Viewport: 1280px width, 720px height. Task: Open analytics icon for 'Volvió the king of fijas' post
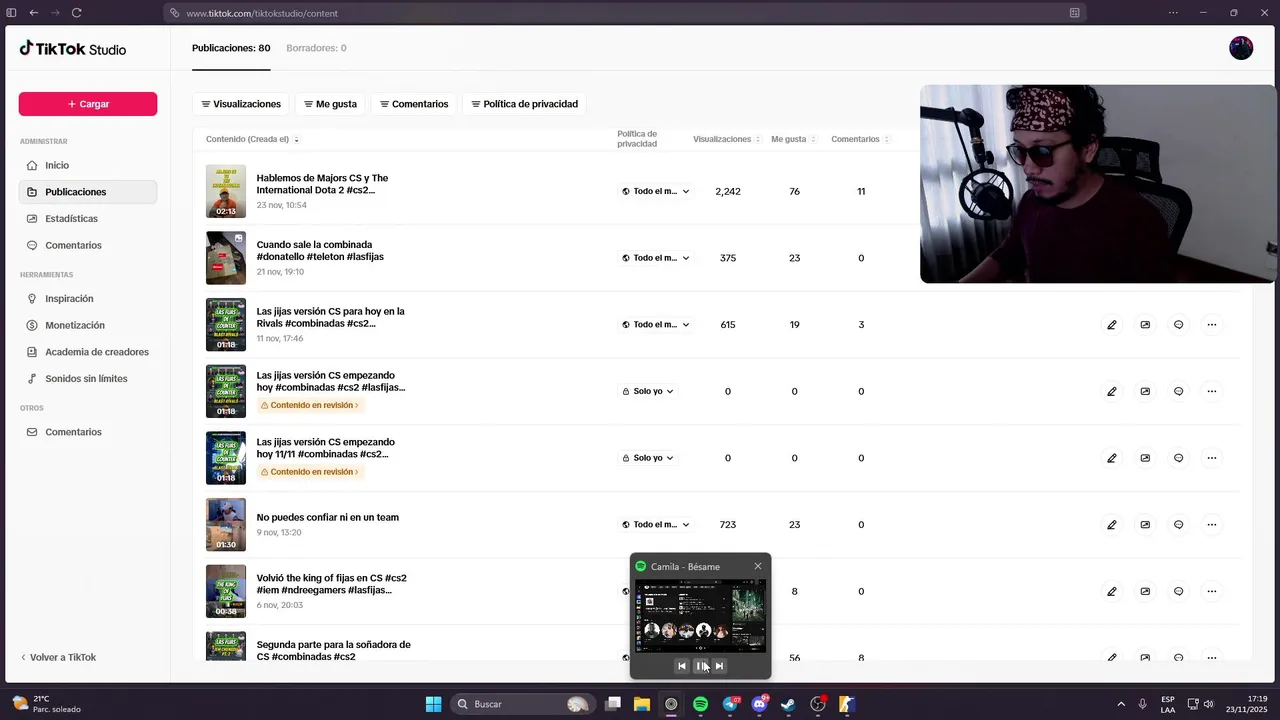coord(1145,591)
